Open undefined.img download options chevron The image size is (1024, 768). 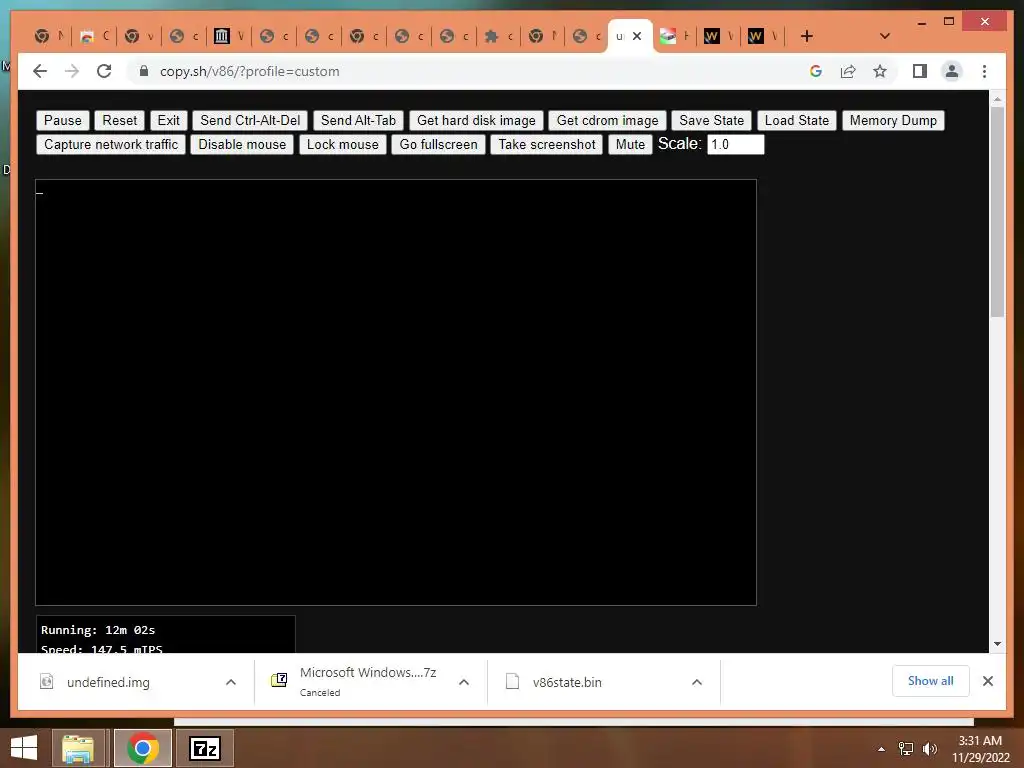(231, 682)
